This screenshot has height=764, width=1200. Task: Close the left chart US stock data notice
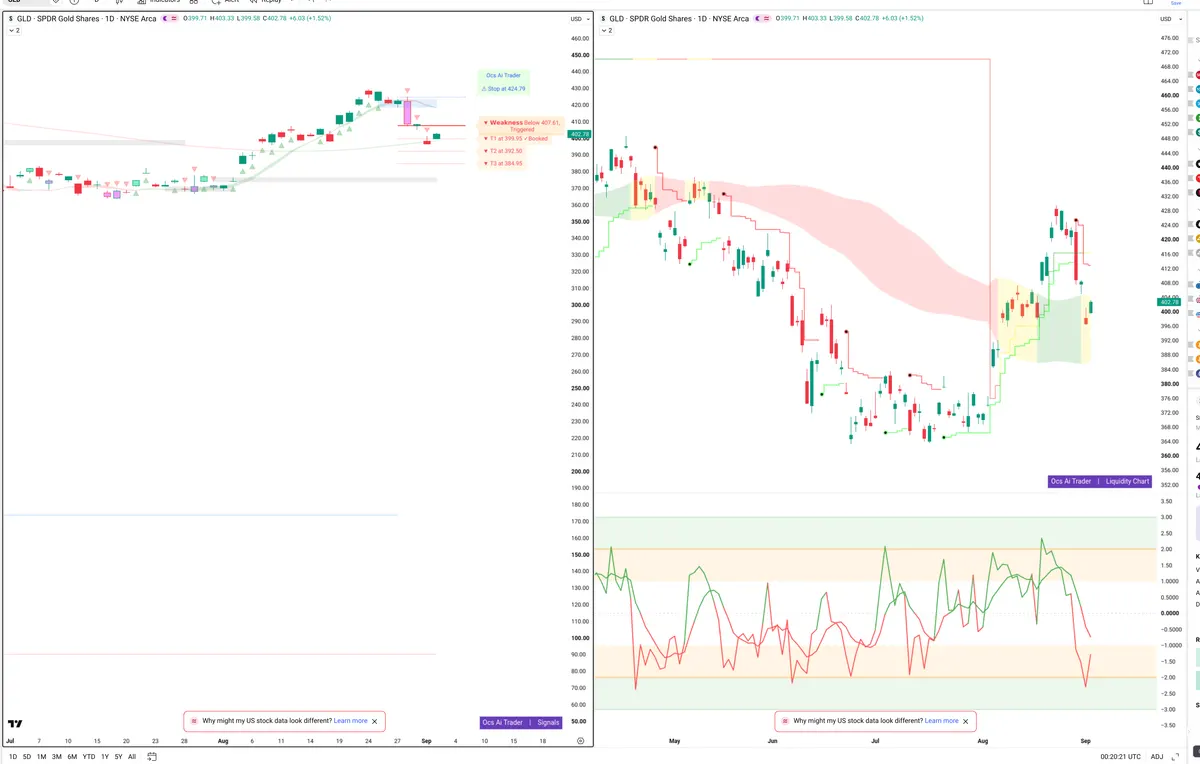coord(375,721)
